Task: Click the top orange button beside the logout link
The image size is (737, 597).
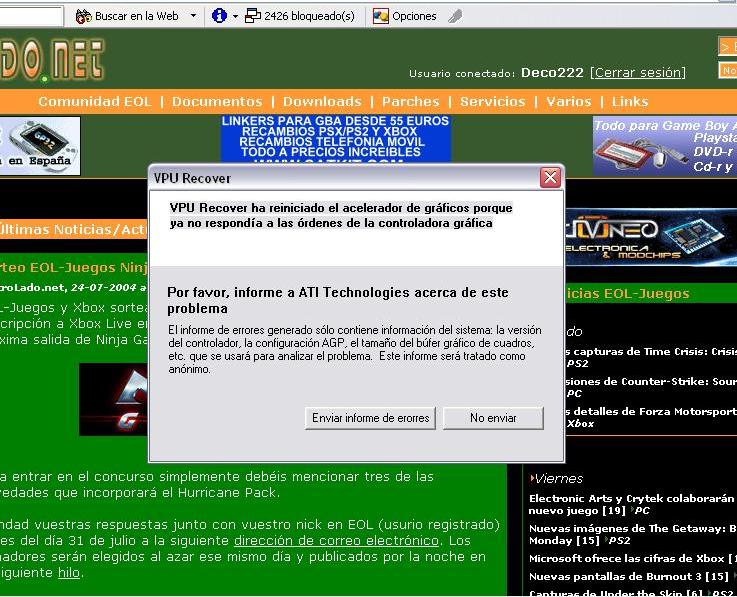Action: (x=728, y=47)
